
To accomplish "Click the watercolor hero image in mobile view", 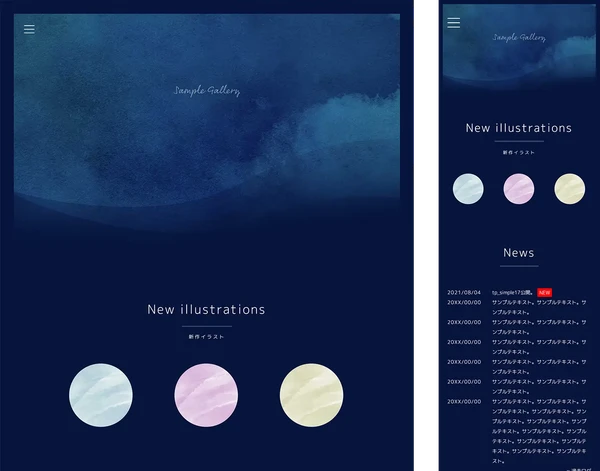I will point(519,47).
